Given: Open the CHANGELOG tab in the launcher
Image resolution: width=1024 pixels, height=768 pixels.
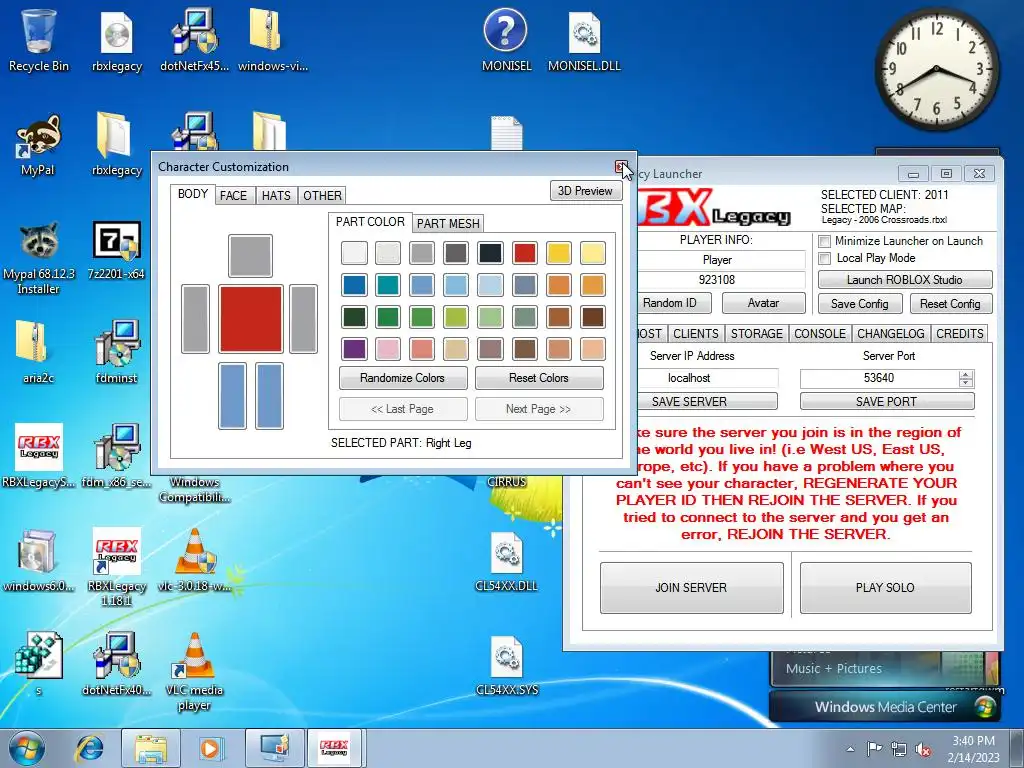Looking at the screenshot, I should tap(890, 334).
